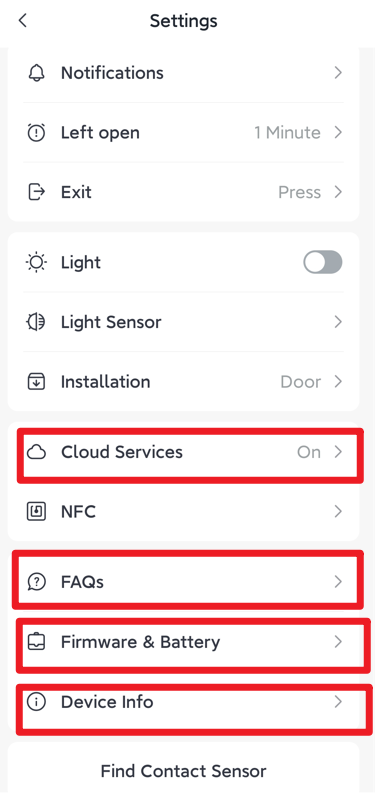Click the Notifications bell icon
The height and width of the screenshot is (795, 379).
click(x=36, y=73)
